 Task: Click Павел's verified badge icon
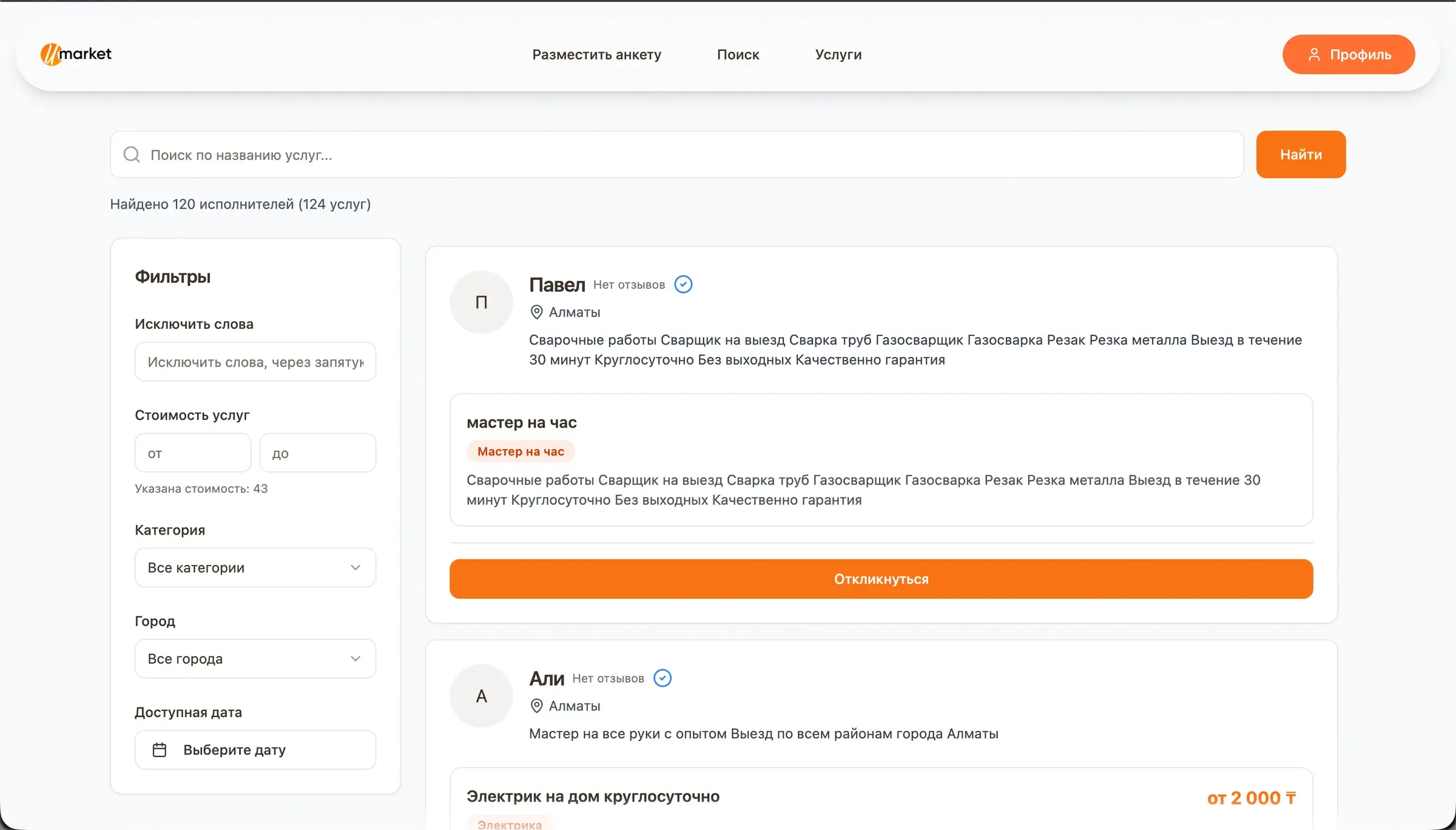click(684, 285)
